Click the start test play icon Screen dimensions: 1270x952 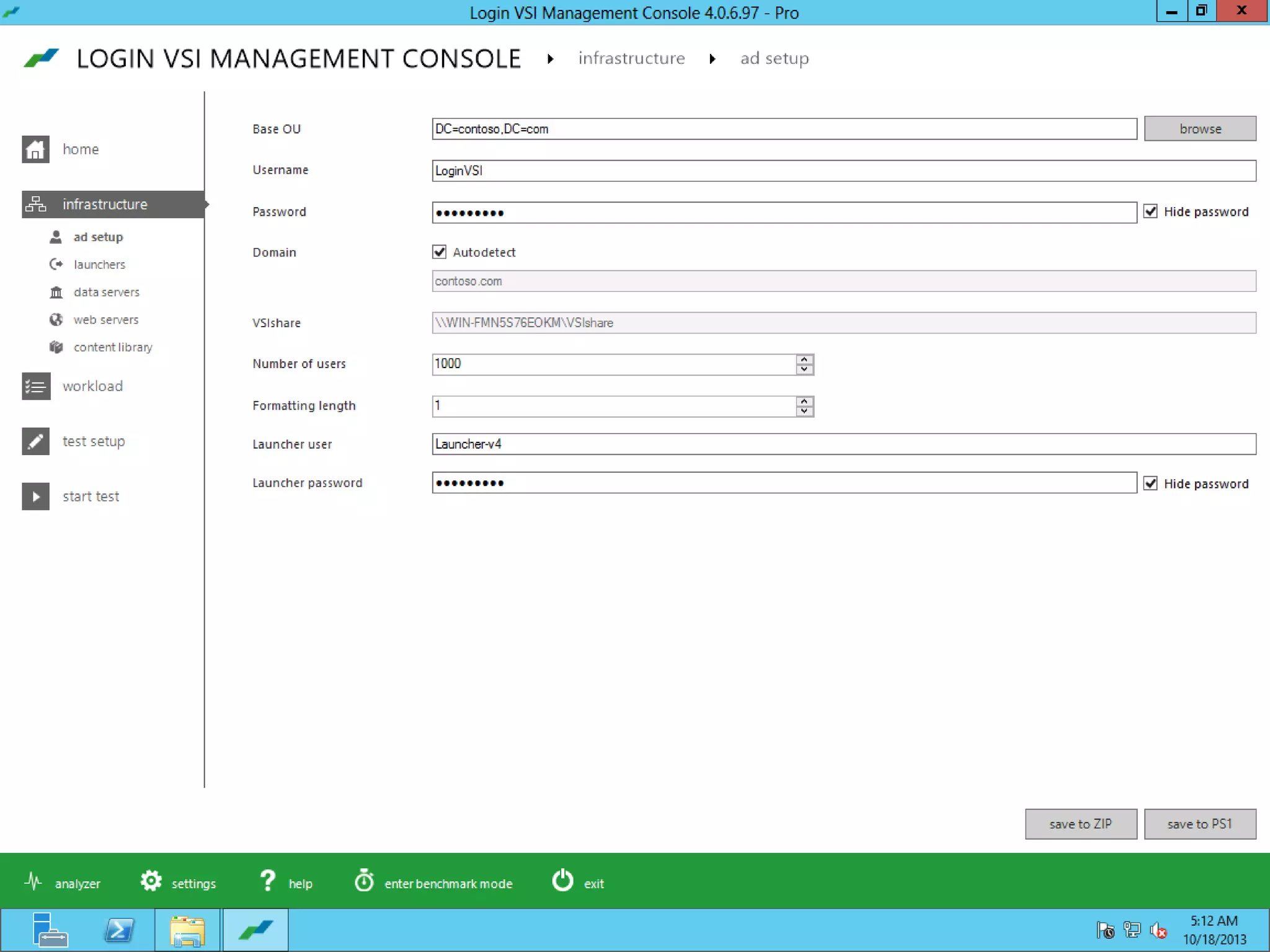click(35, 496)
